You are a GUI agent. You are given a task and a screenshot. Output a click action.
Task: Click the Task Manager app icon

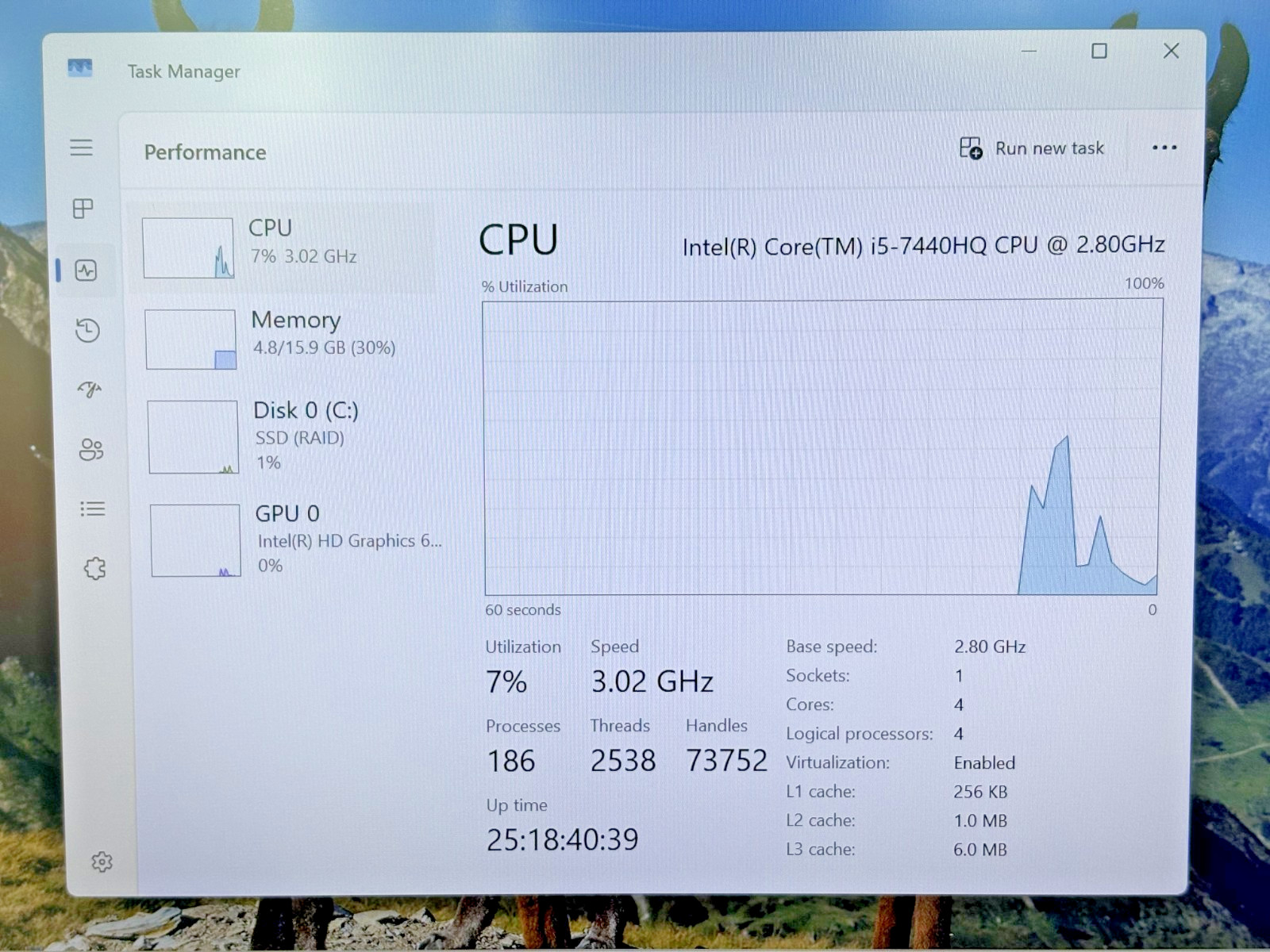tap(79, 68)
